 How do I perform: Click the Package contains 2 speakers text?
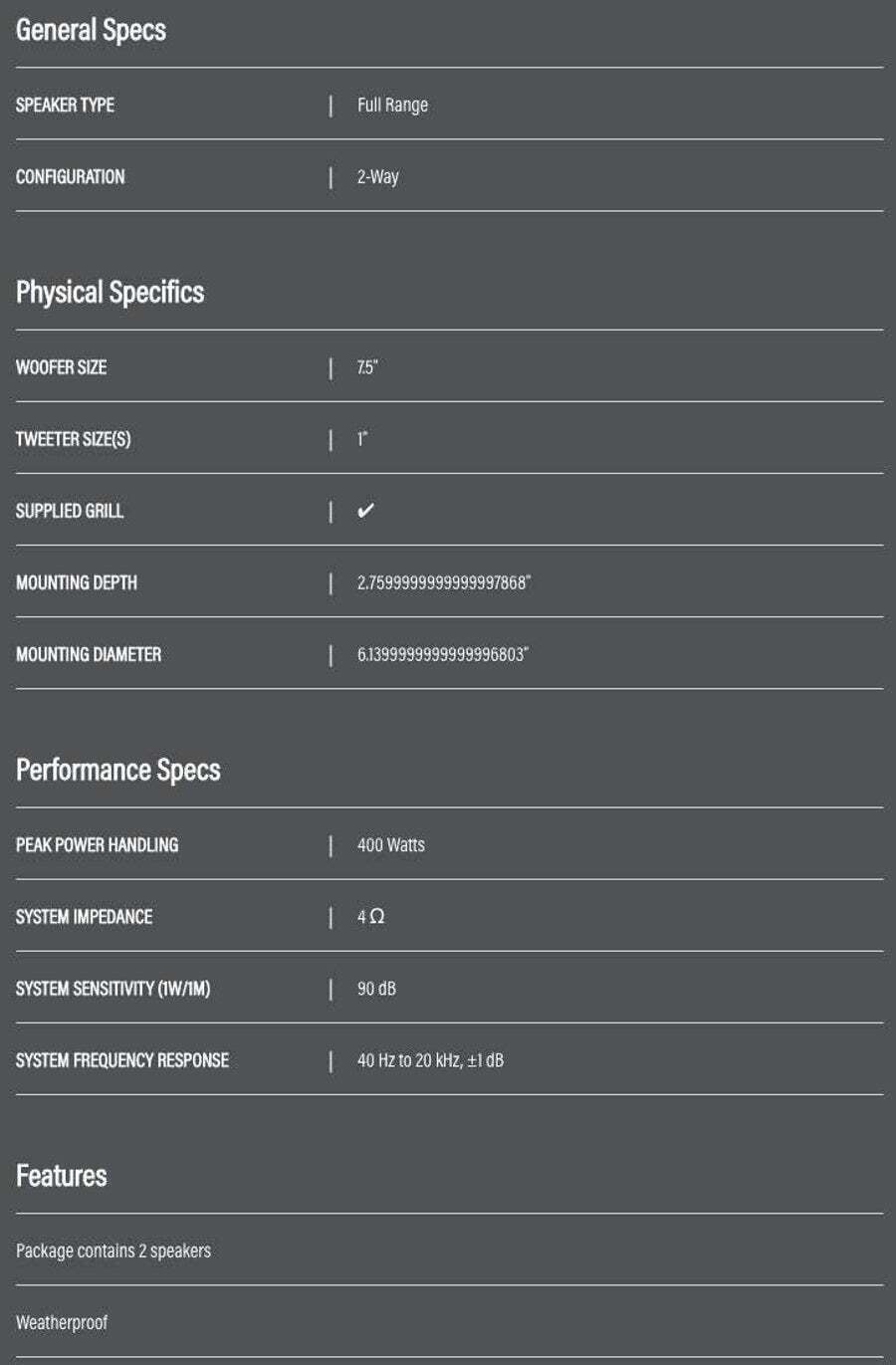click(x=113, y=1251)
